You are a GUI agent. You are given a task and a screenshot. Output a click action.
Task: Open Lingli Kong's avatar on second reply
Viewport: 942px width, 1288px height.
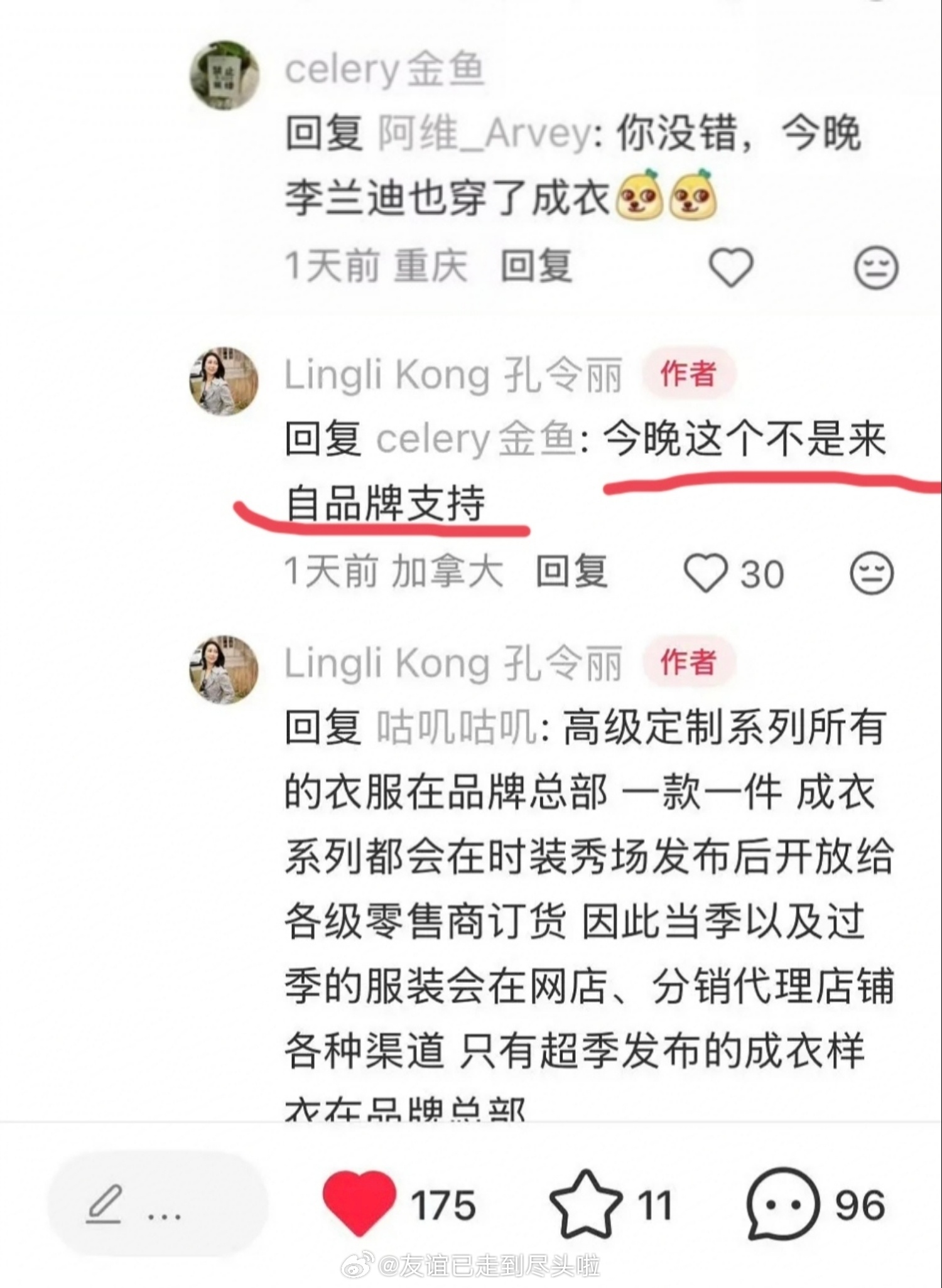click(224, 669)
